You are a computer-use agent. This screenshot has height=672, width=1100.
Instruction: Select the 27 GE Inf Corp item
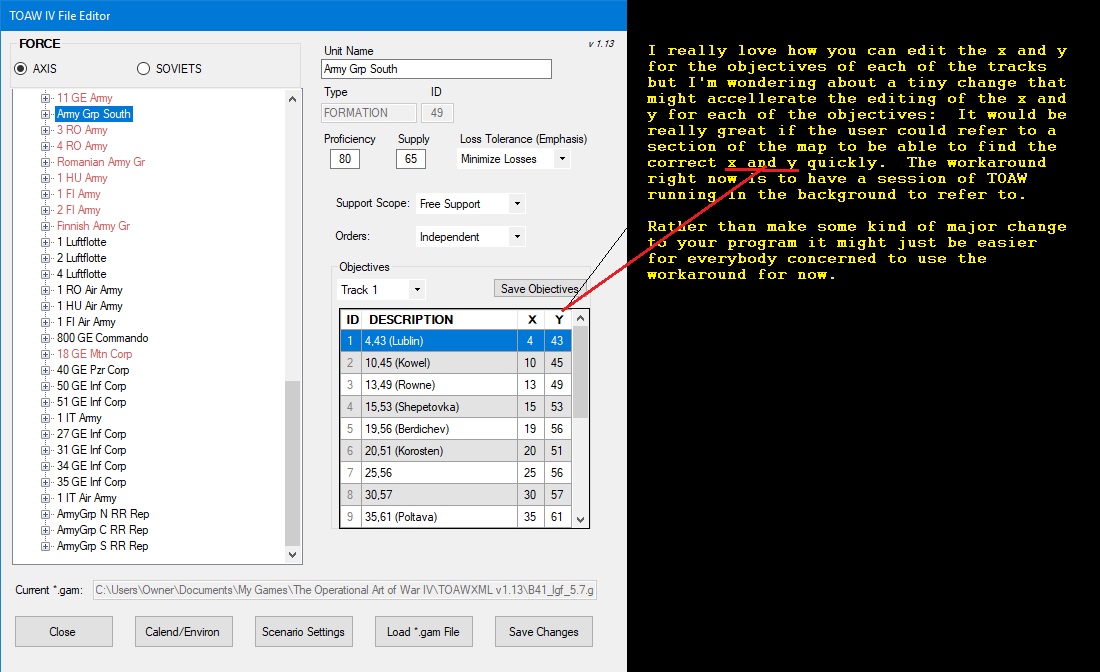91,434
